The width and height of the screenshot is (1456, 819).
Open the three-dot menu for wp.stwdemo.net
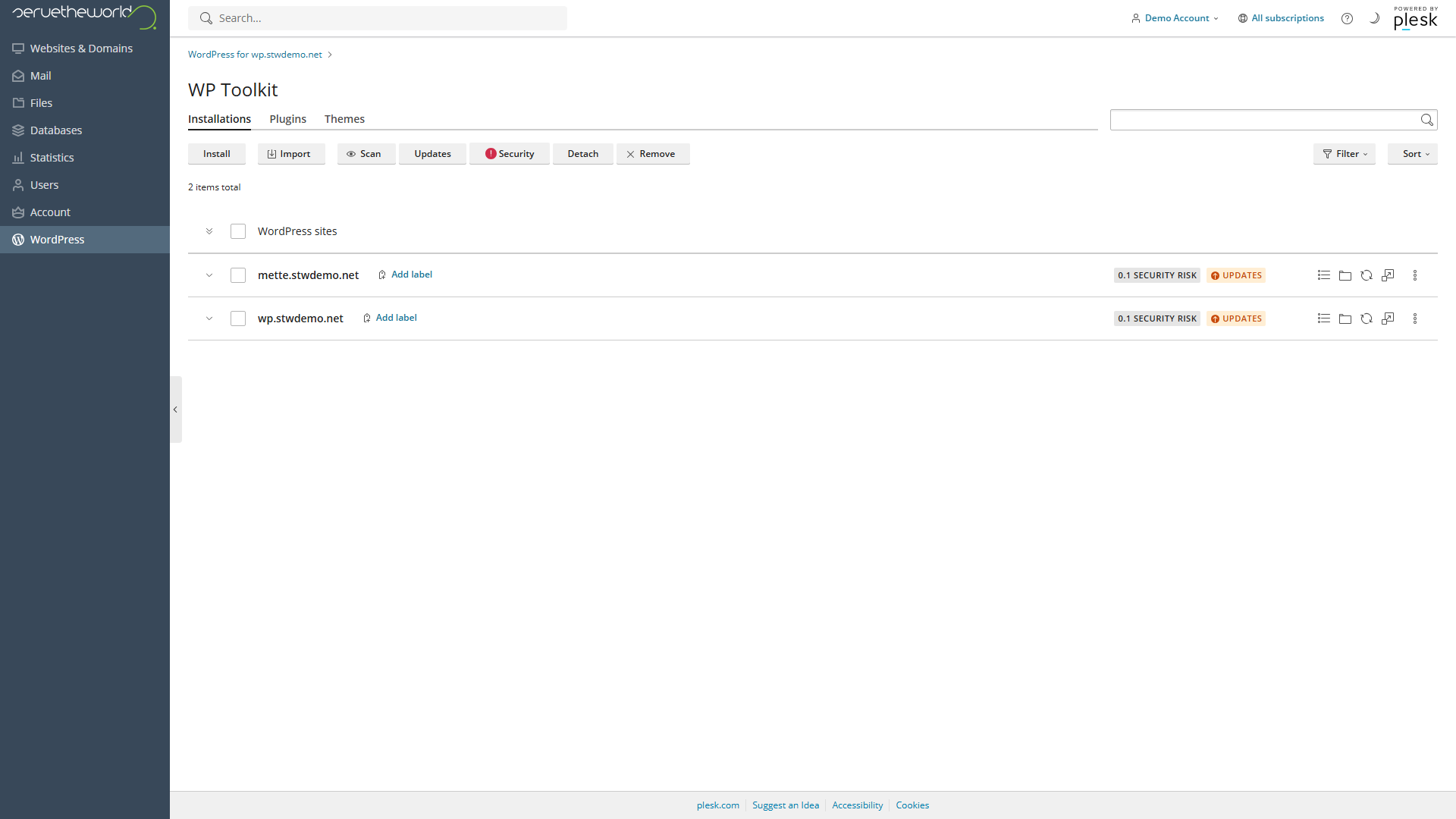[x=1415, y=318]
